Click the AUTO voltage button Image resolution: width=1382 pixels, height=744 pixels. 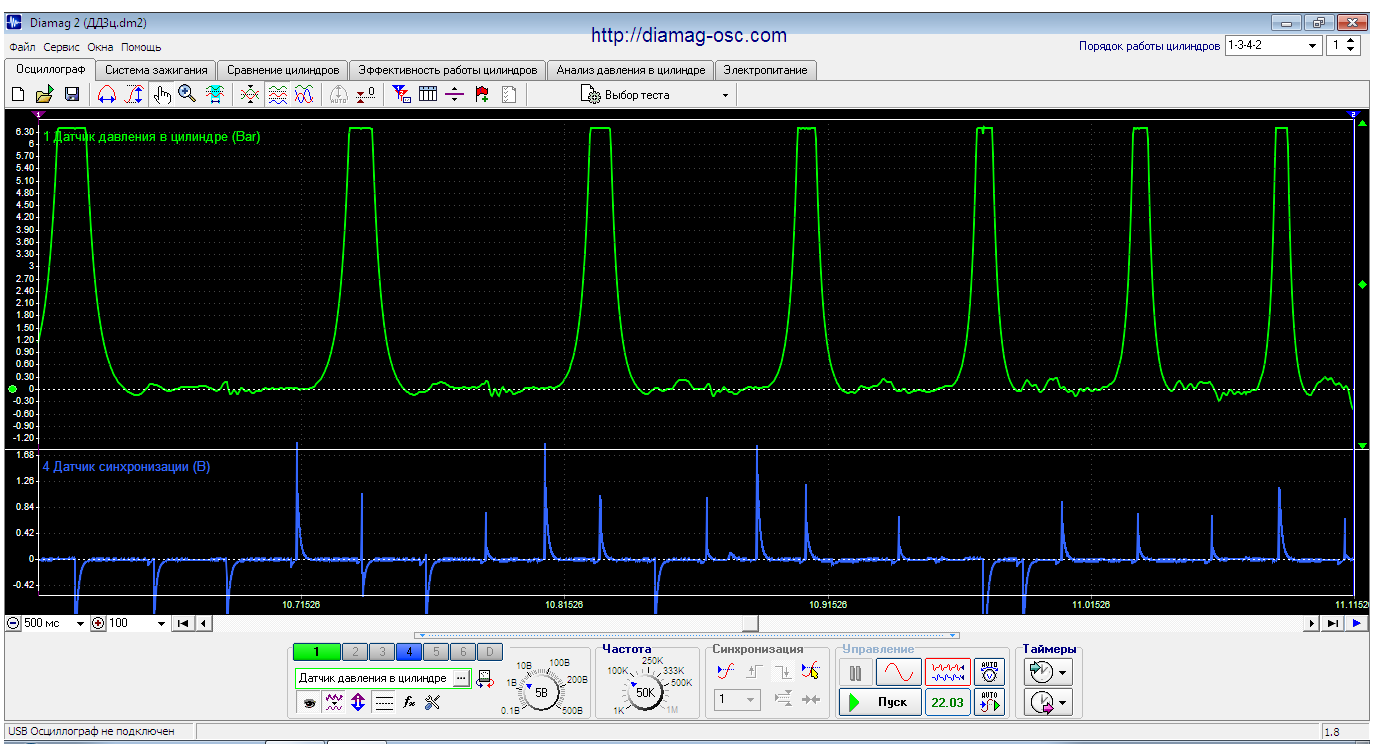coord(990,672)
